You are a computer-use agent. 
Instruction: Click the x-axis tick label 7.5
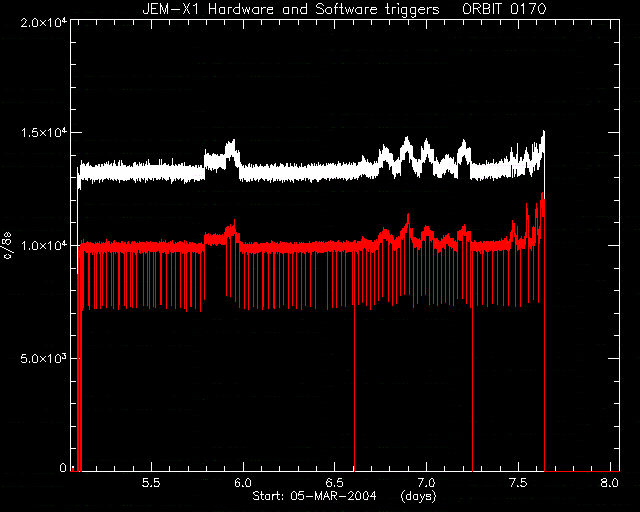518,483
